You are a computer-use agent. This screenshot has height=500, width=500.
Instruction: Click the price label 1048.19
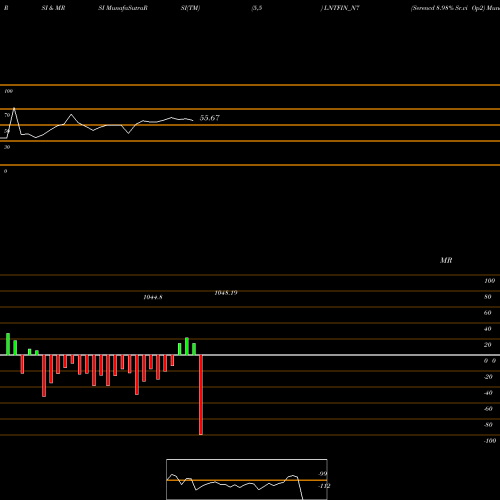click(226, 293)
